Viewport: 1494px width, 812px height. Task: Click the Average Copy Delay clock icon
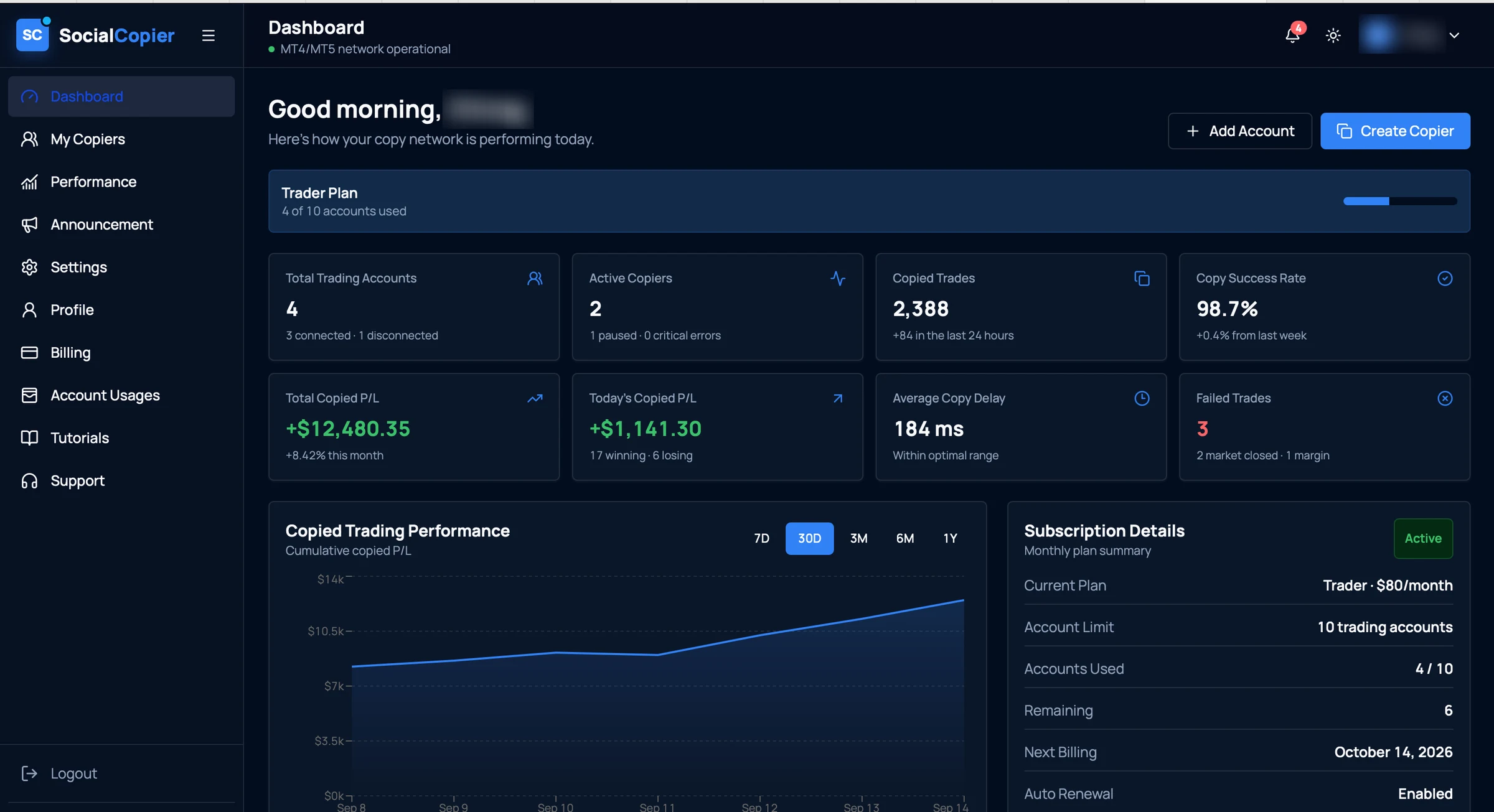1142,398
